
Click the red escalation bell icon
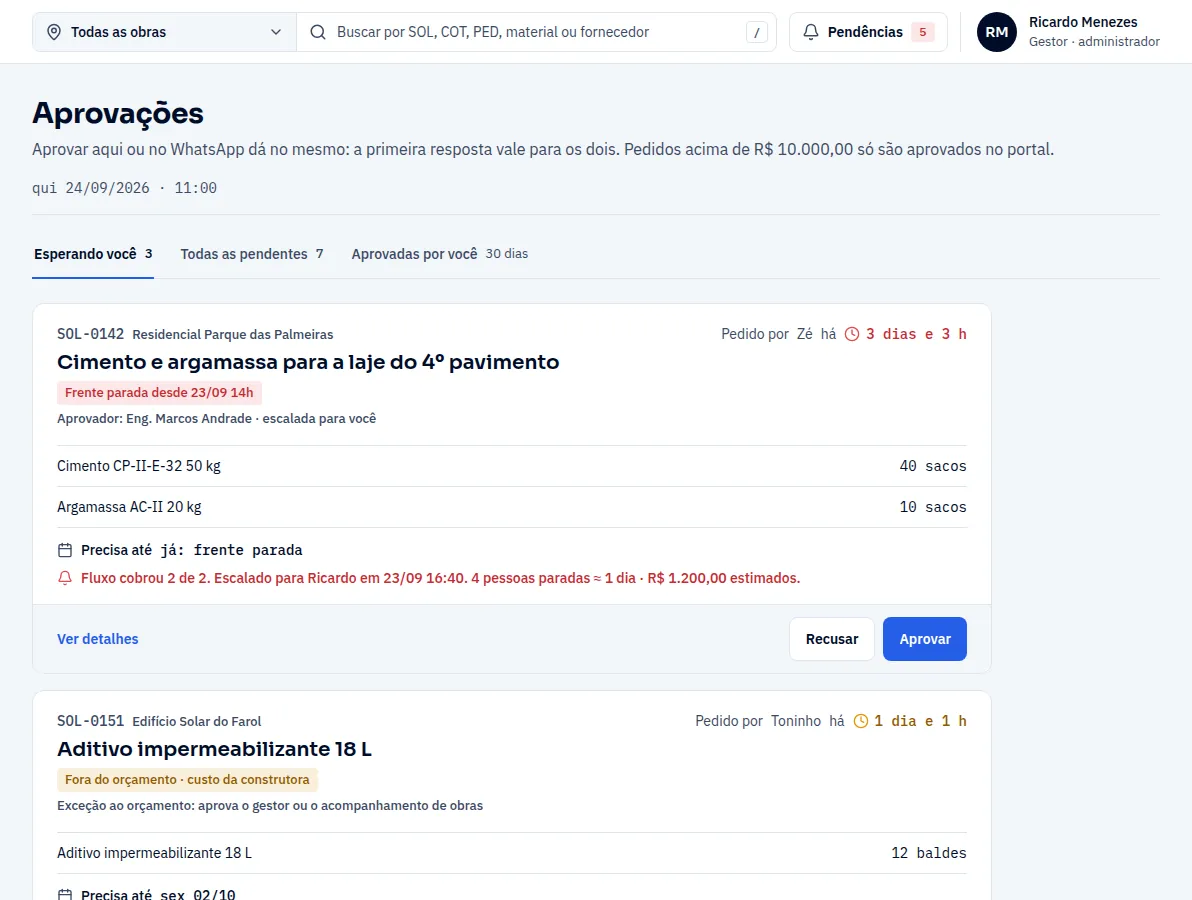click(x=65, y=578)
